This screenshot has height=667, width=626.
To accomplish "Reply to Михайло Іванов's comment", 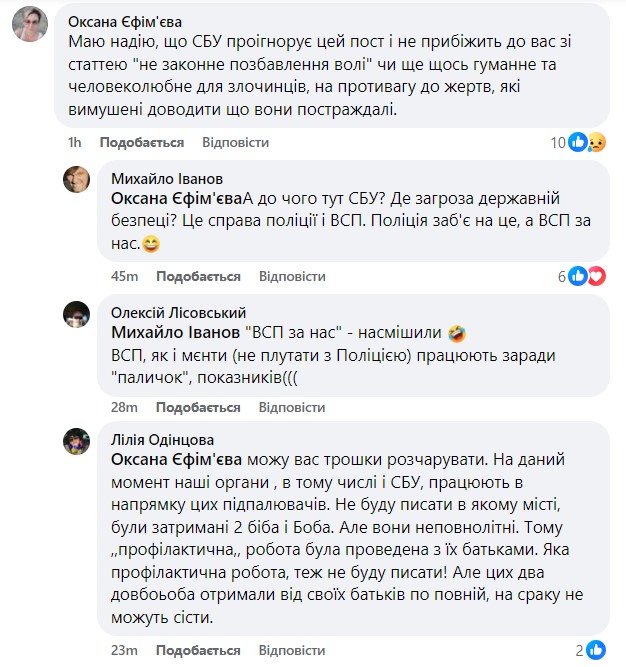I will (x=292, y=277).
